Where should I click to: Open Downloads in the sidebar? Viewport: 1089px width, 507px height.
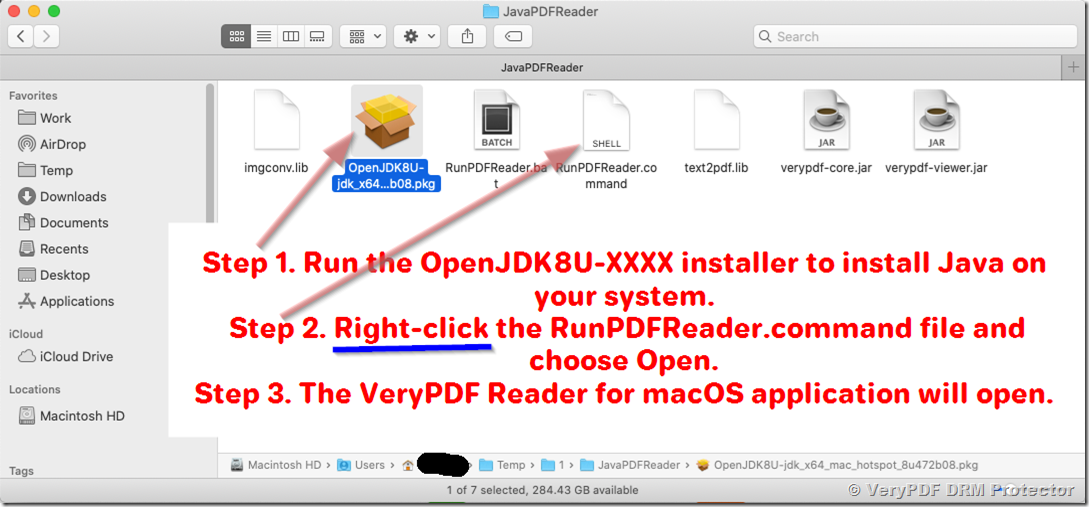click(x=73, y=197)
